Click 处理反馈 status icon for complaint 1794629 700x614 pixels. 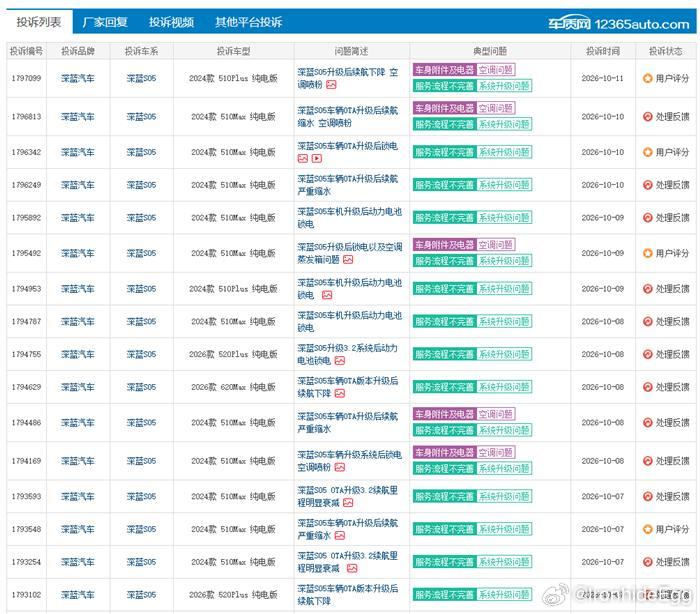tap(647, 387)
